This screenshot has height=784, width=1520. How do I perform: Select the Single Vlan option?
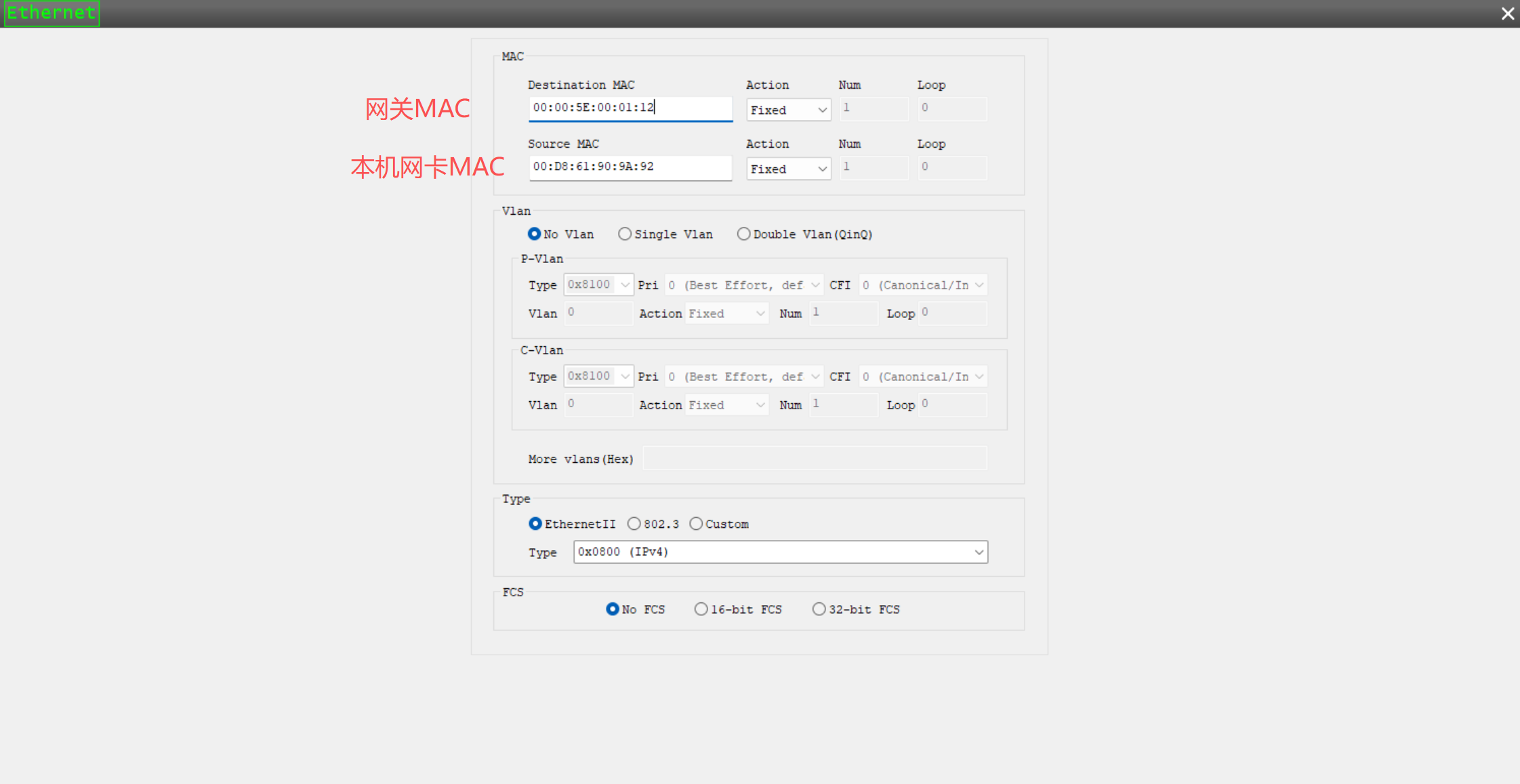click(625, 234)
